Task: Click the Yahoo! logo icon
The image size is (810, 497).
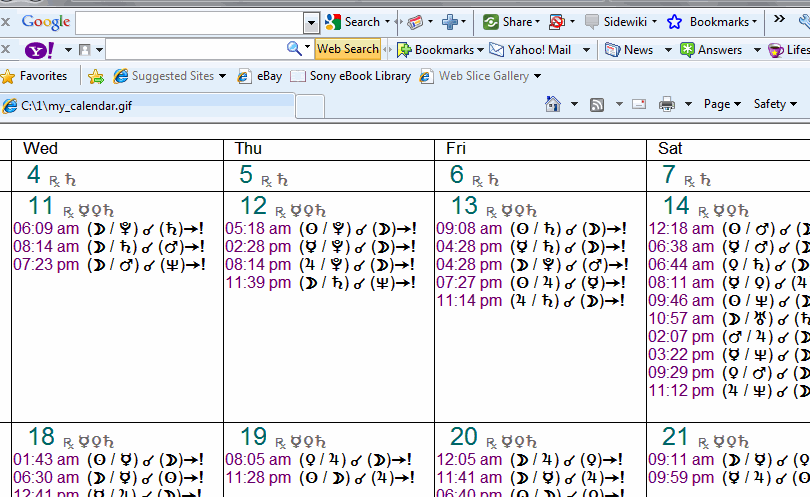Action: coord(39,49)
